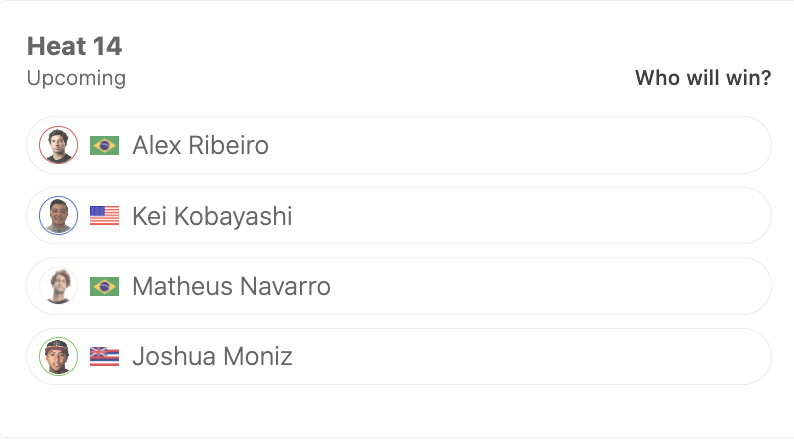
Task: Click Matheus Navarro's avatar photo
Action: tap(59, 286)
